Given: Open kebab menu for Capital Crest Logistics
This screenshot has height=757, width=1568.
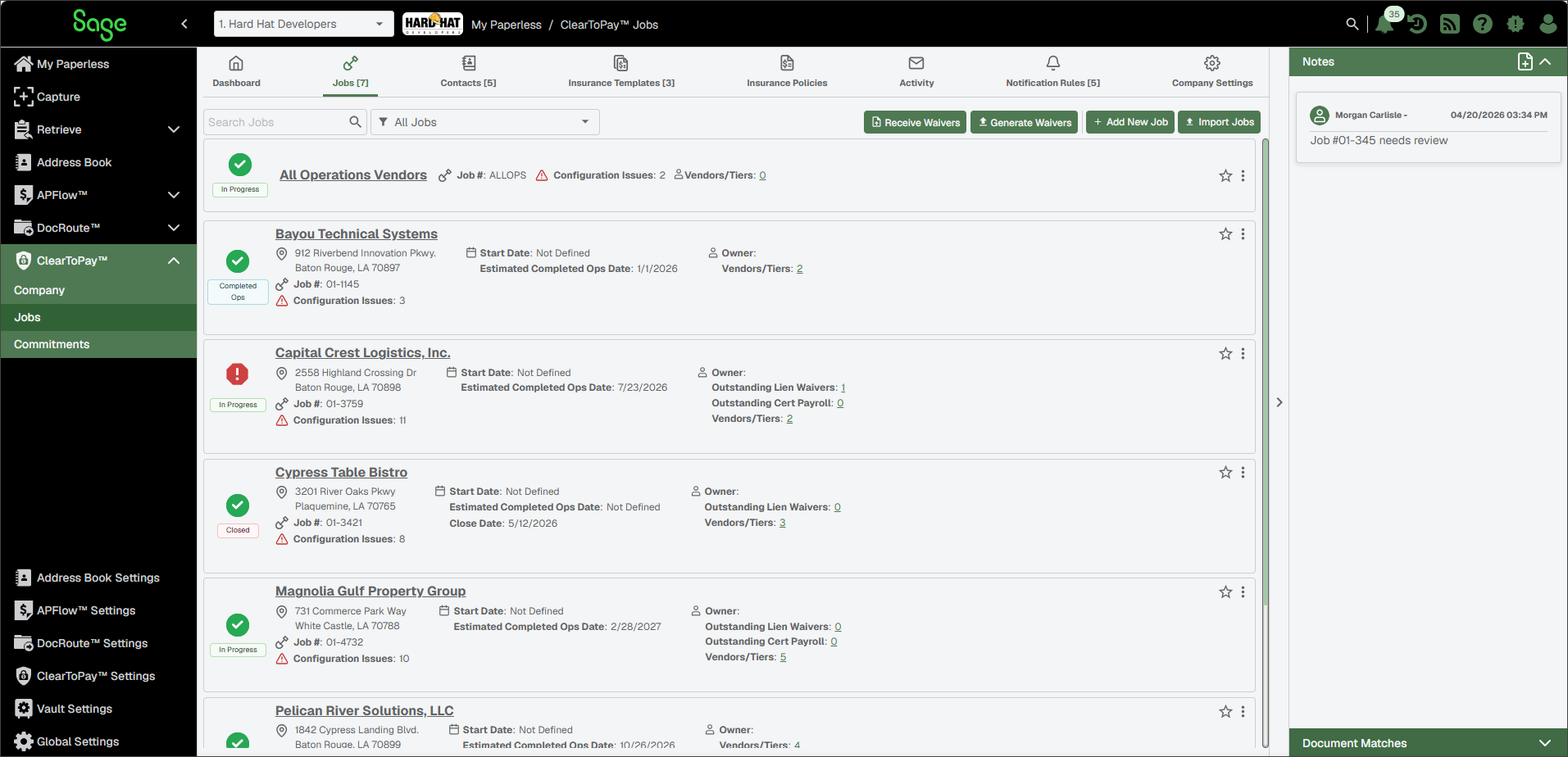Looking at the screenshot, I should 1243,354.
